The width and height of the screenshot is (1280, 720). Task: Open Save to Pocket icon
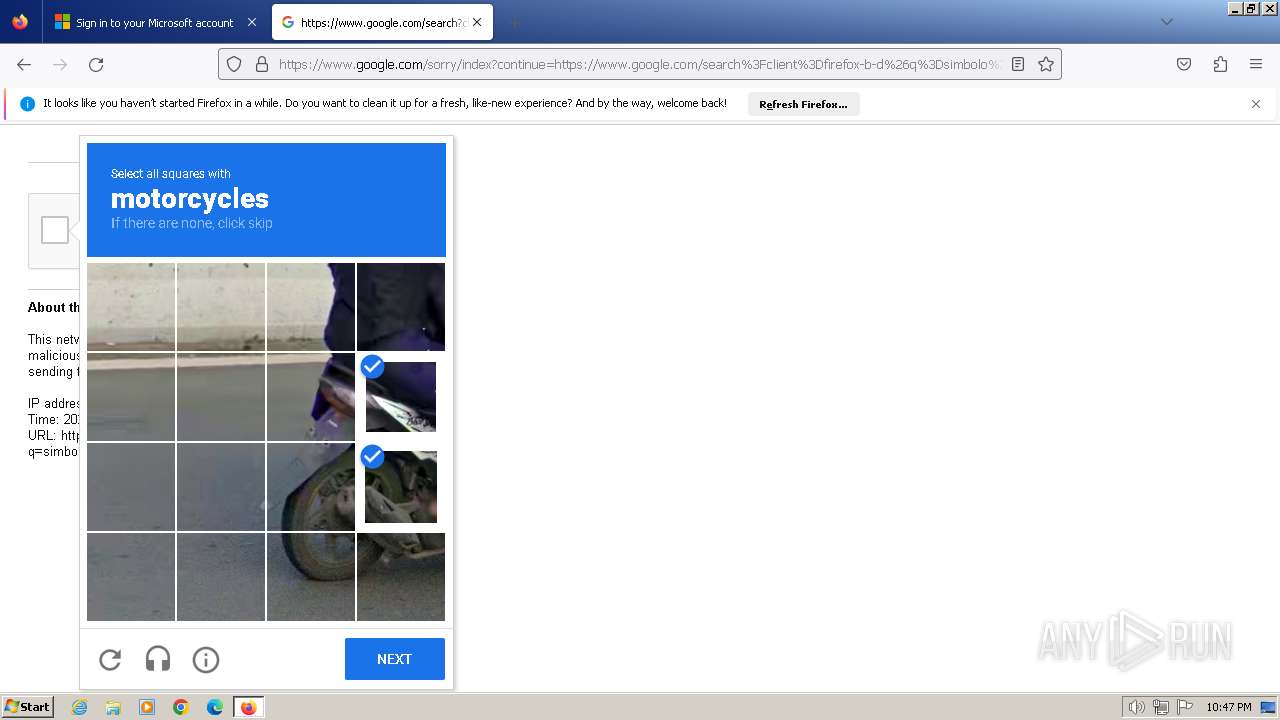pos(1184,64)
